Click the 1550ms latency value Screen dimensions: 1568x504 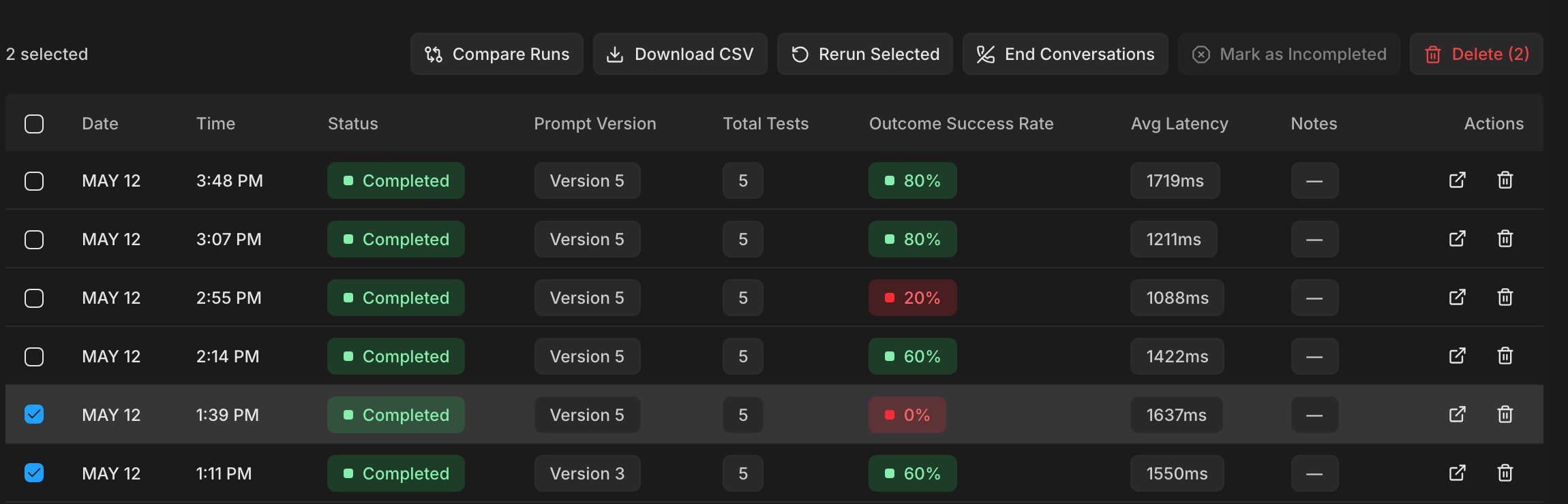coord(1177,473)
